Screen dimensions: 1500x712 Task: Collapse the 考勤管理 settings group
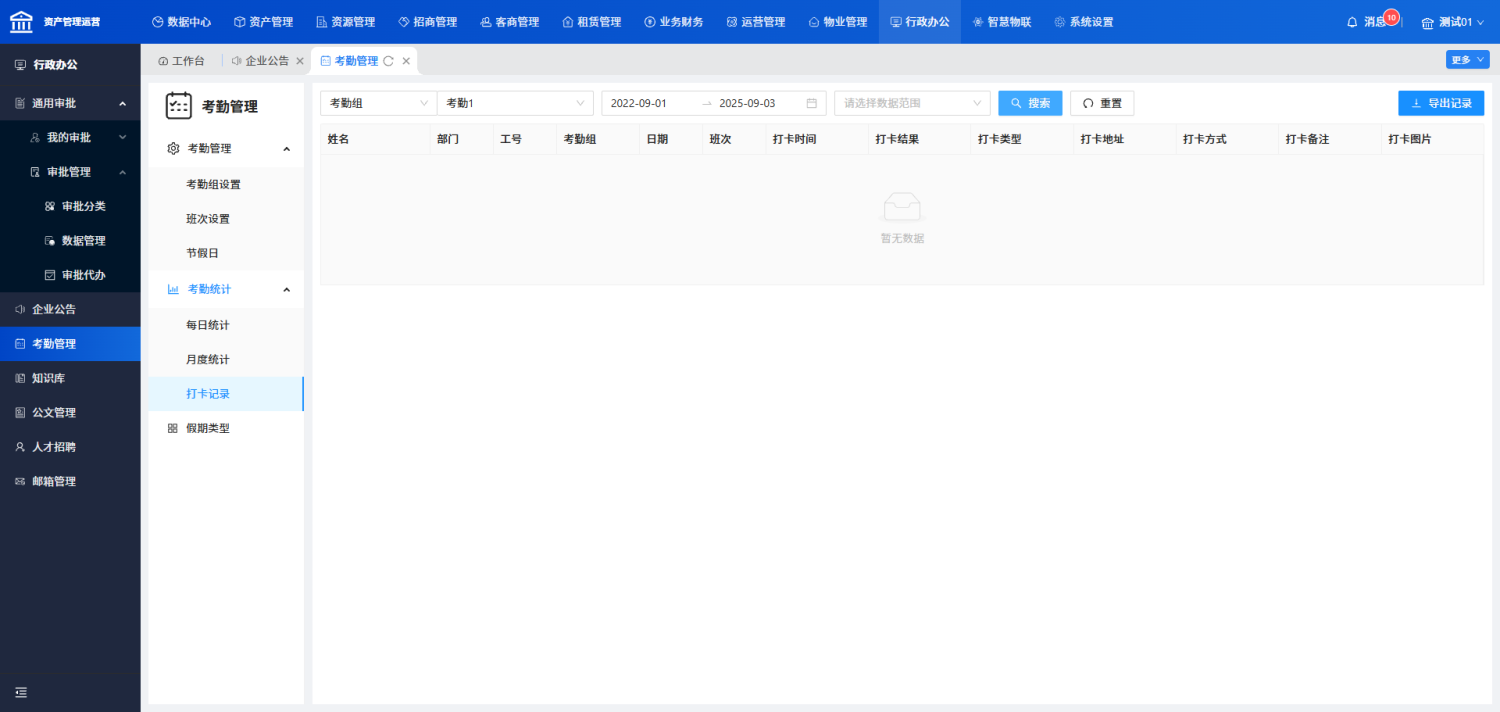pos(226,149)
